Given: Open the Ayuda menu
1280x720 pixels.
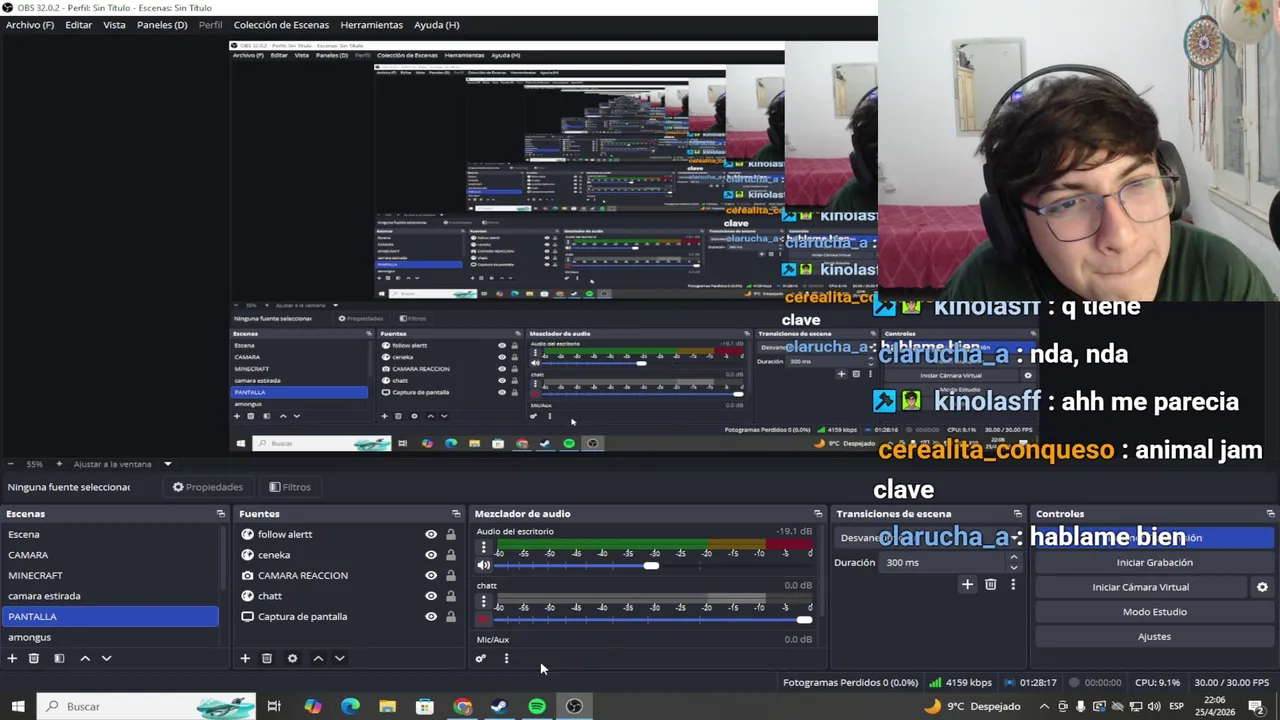Looking at the screenshot, I should (x=436, y=24).
